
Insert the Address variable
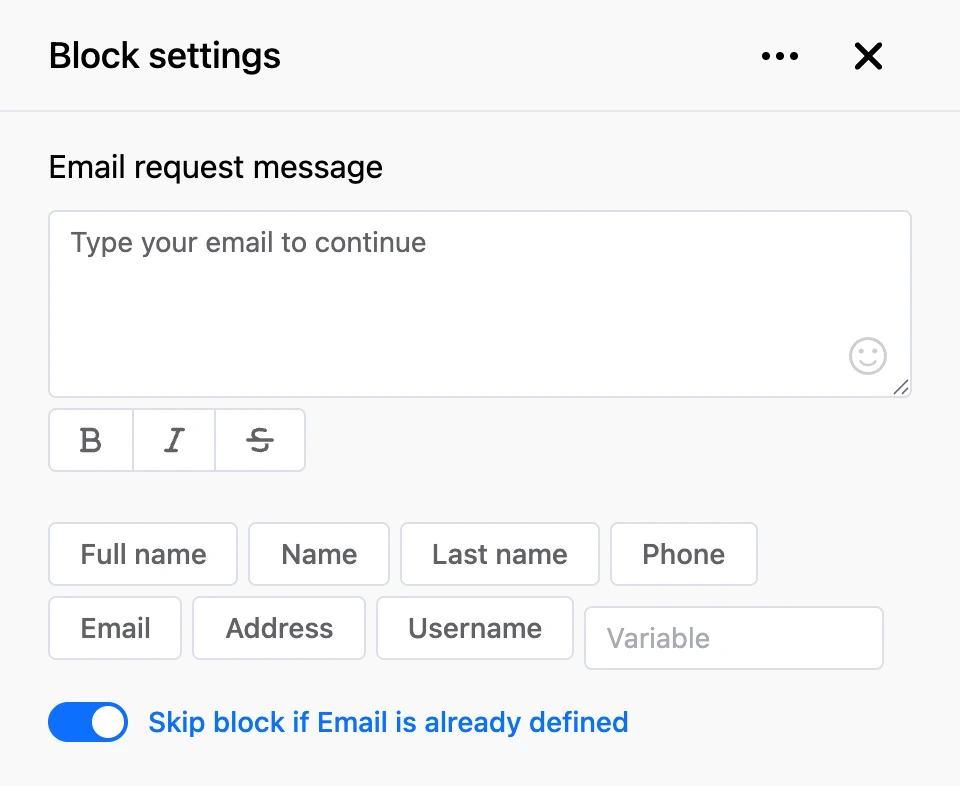pos(279,628)
